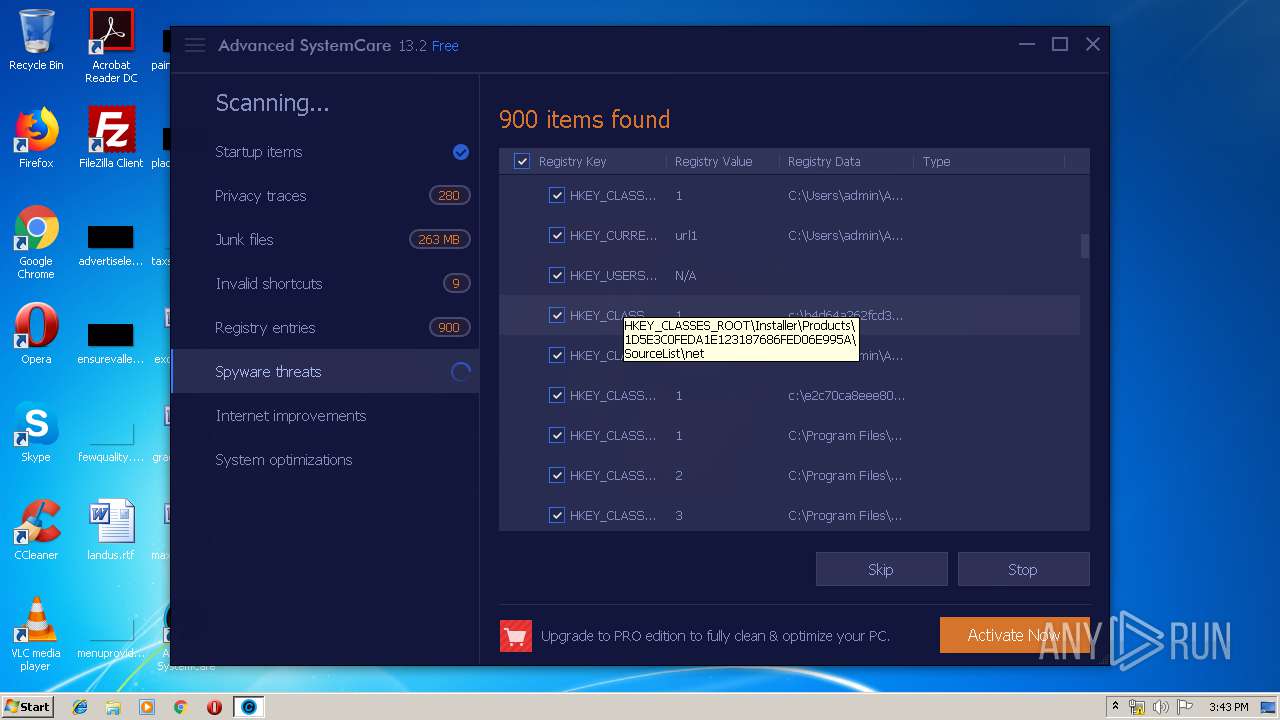Image resolution: width=1280 pixels, height=720 pixels.
Task: Select Internet improvements category
Action: (x=325, y=416)
